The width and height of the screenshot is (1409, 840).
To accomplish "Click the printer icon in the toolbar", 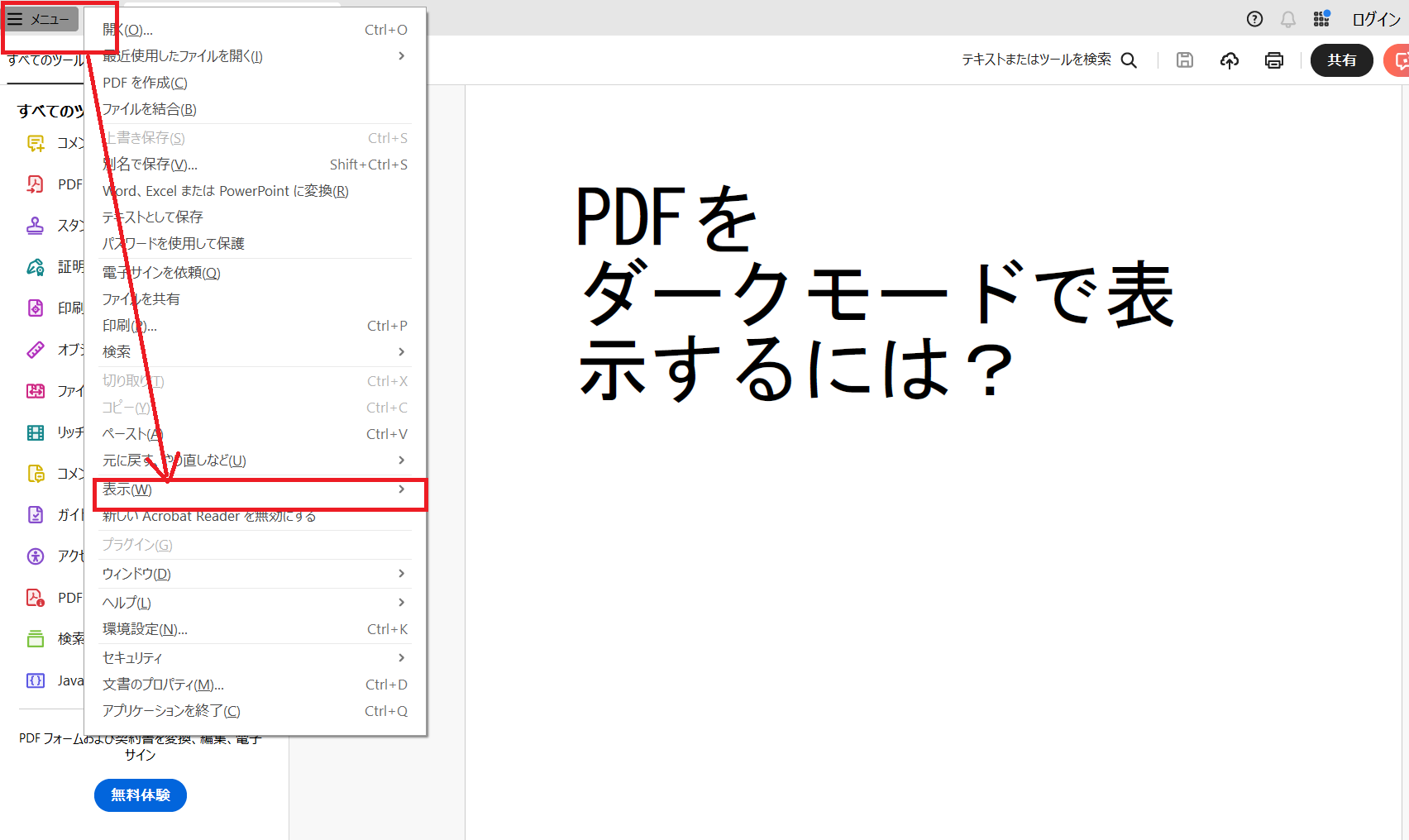I will pos(1274,60).
